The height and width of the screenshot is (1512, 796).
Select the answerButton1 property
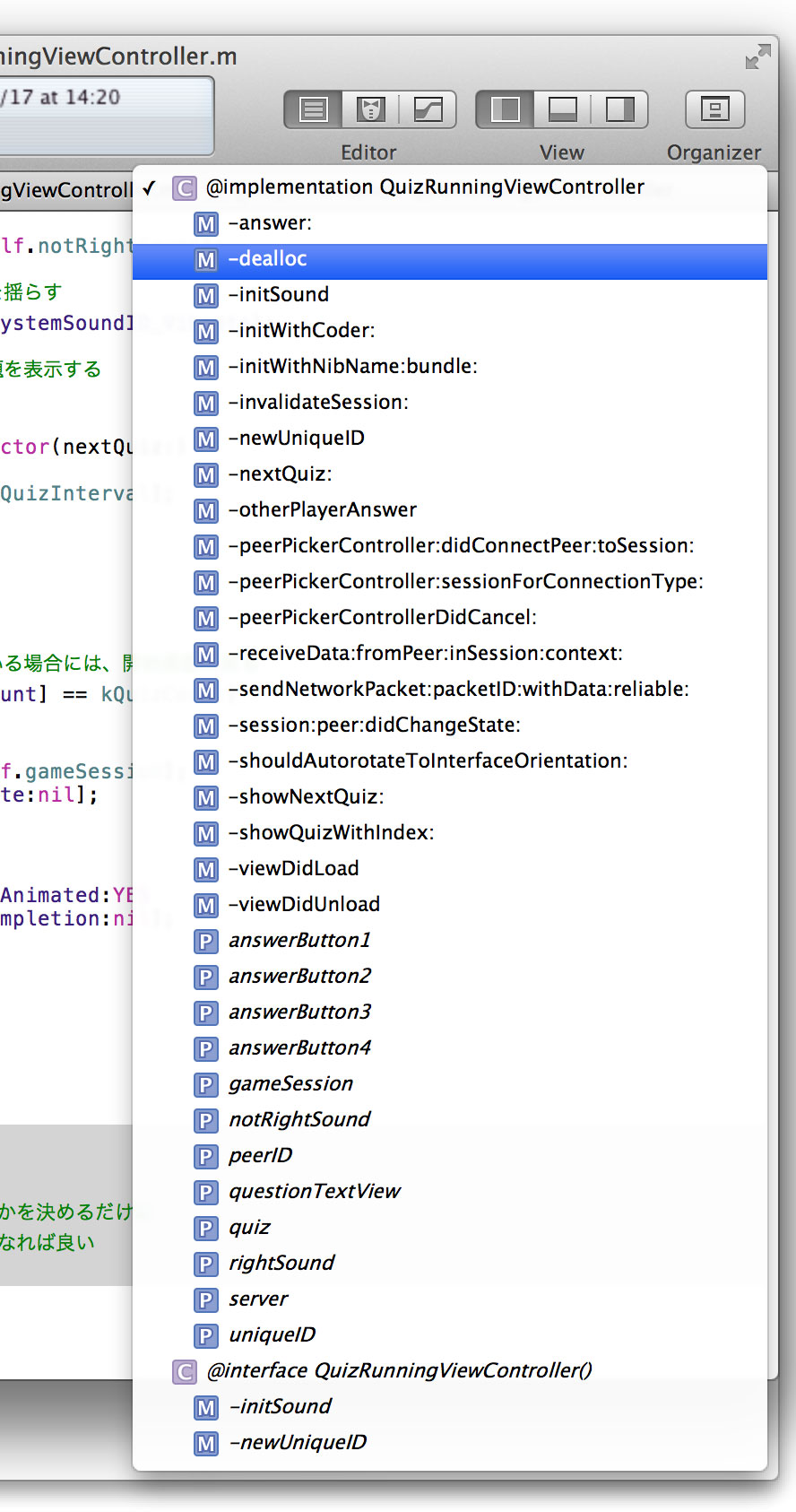pyautogui.click(x=450, y=941)
